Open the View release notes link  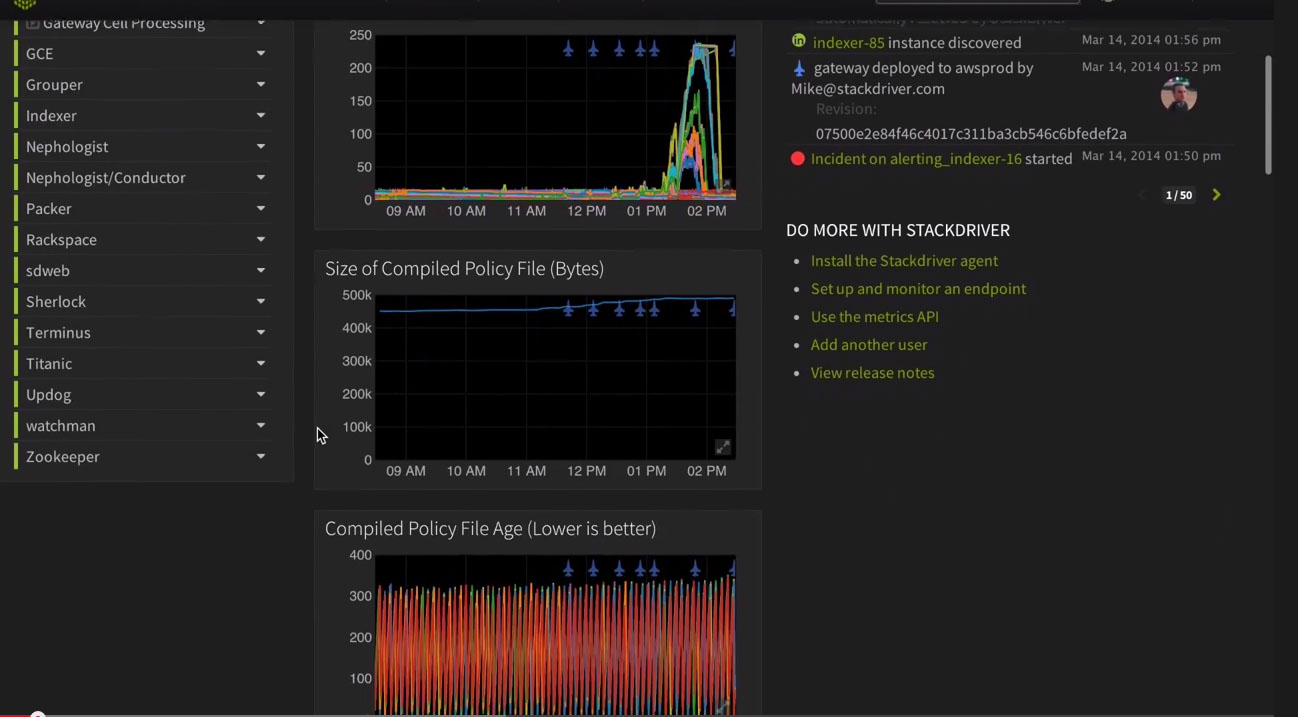click(x=872, y=372)
